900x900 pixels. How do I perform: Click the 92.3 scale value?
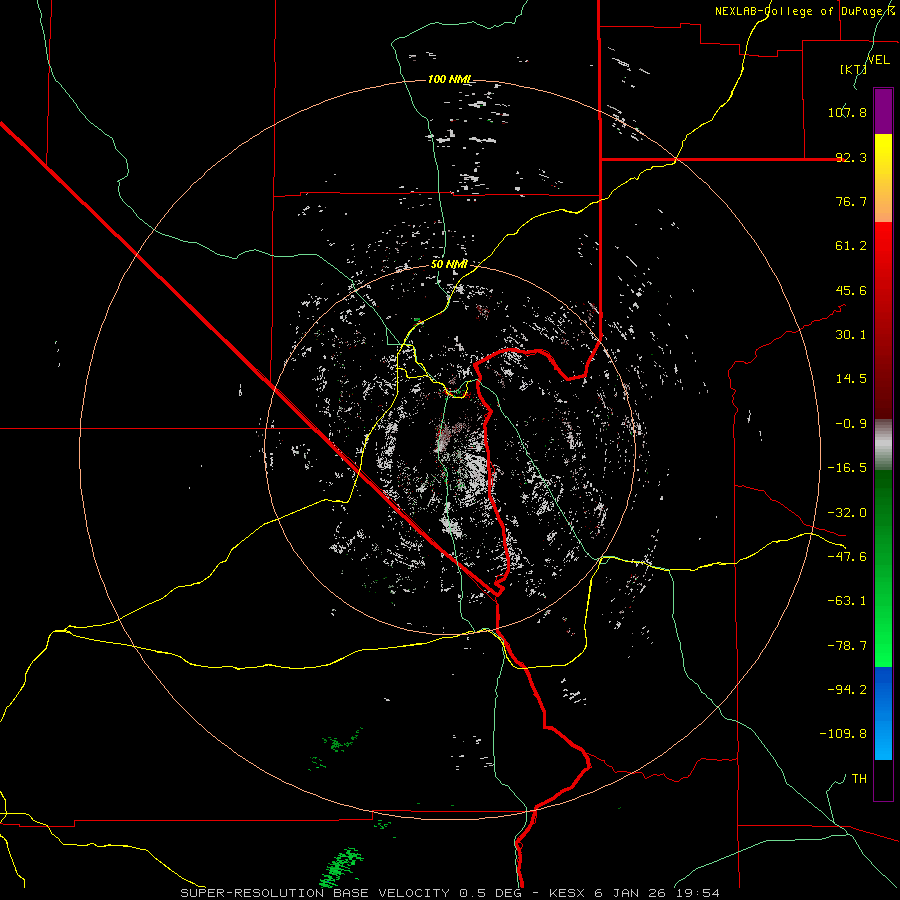851,157
